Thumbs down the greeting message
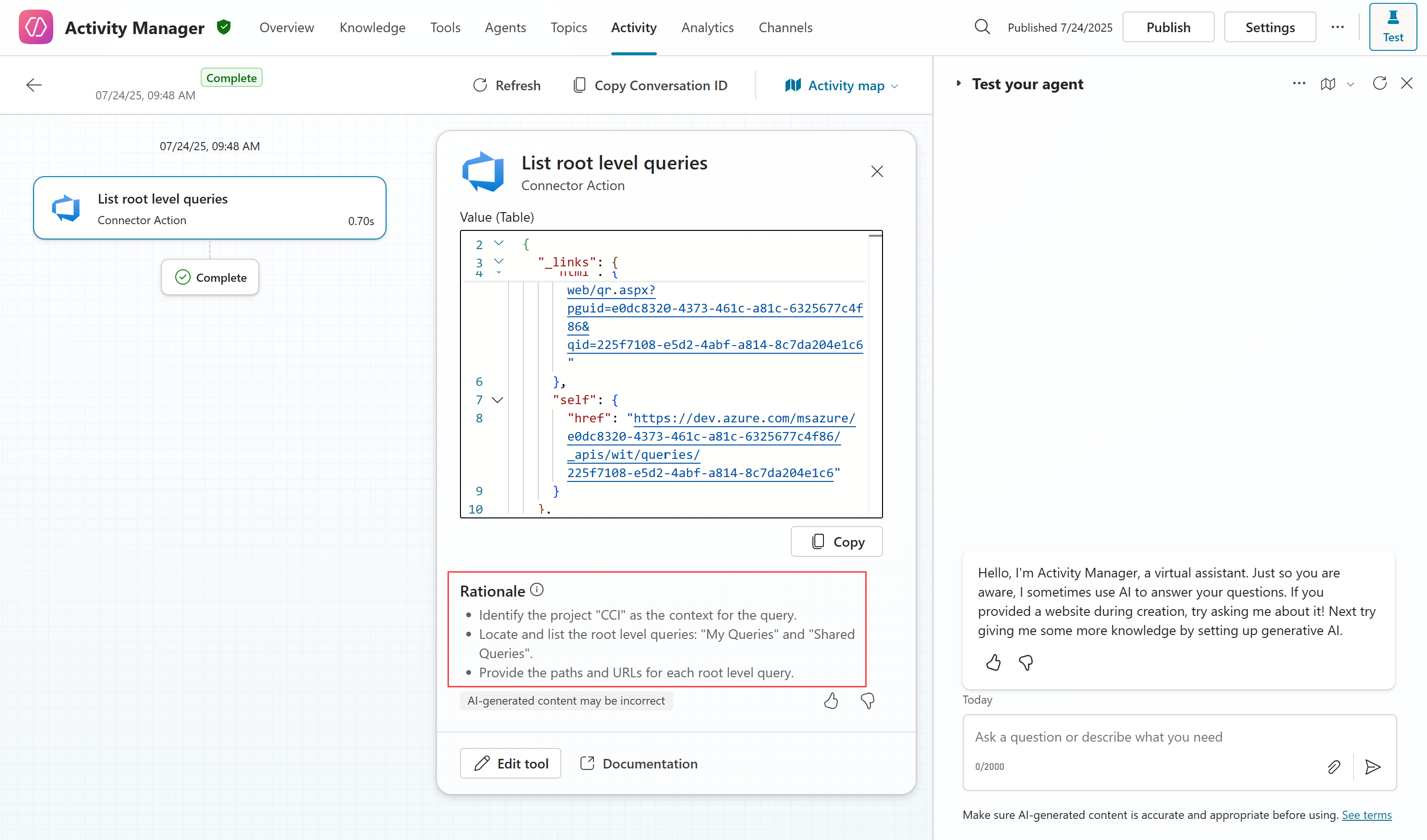The width and height of the screenshot is (1427, 840). 1026,662
